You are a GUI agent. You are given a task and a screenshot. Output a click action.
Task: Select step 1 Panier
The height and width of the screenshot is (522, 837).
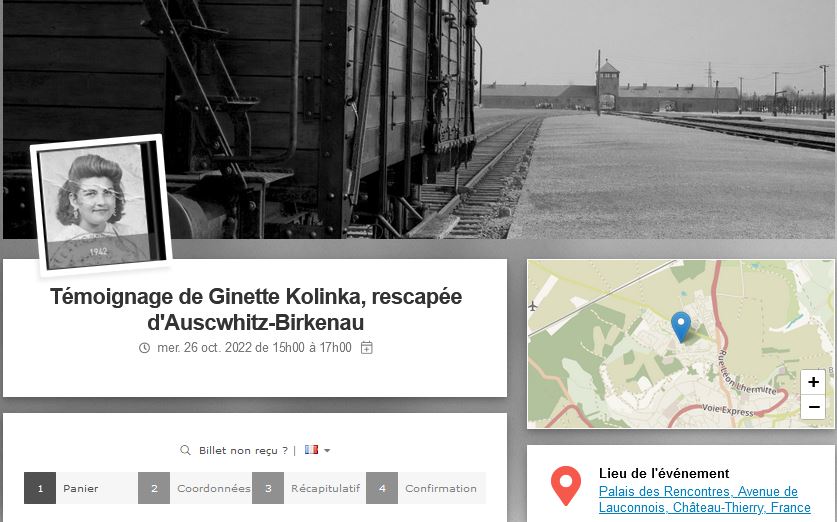(80, 488)
